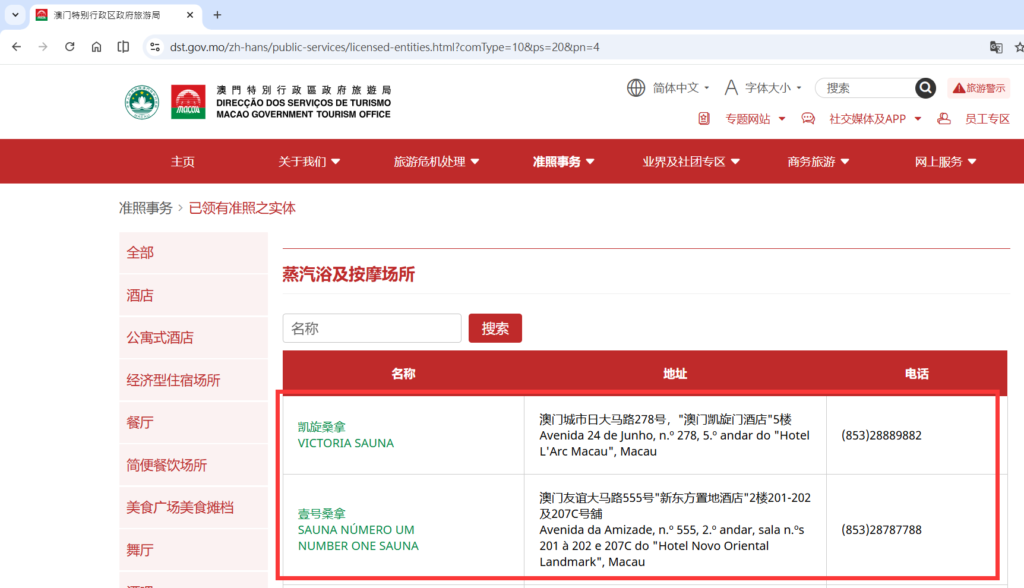
Task: Click the document icon beside 专题网站
Action: click(x=703, y=118)
